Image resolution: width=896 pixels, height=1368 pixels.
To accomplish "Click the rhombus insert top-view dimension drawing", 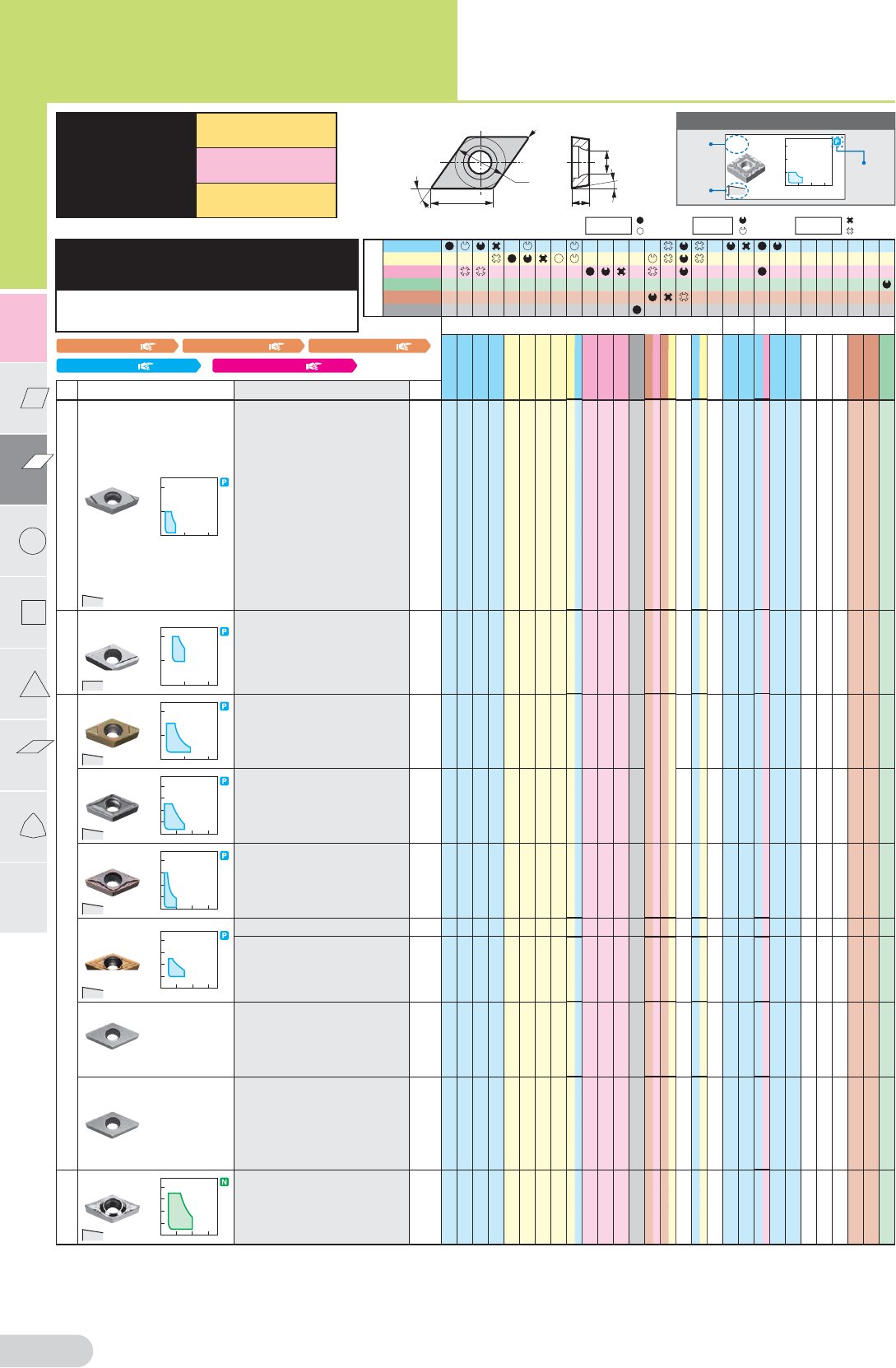I will point(474,167).
